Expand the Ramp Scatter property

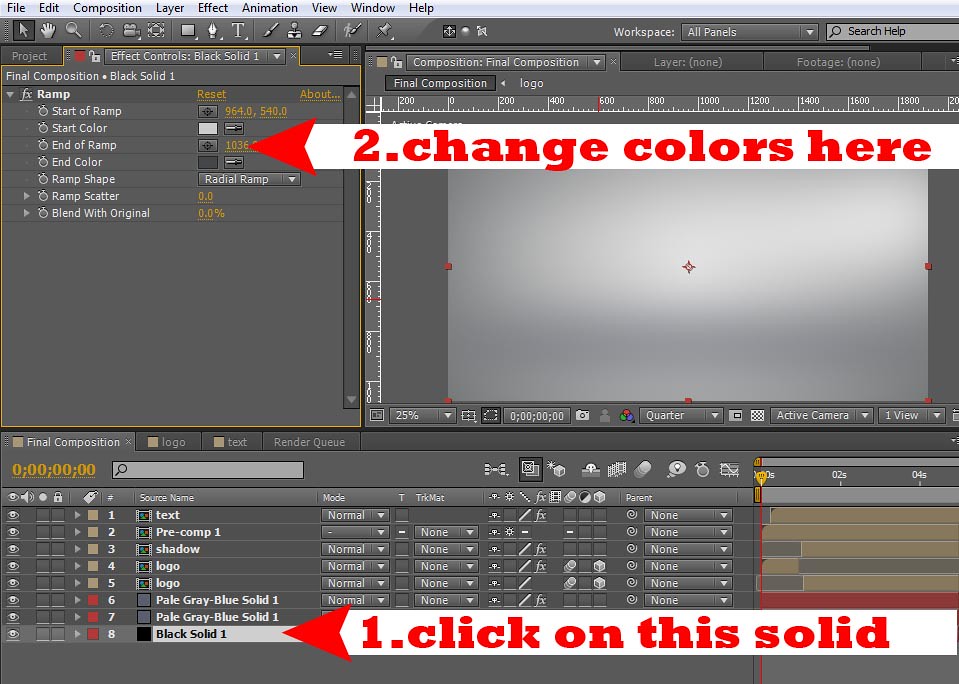[x=27, y=197]
